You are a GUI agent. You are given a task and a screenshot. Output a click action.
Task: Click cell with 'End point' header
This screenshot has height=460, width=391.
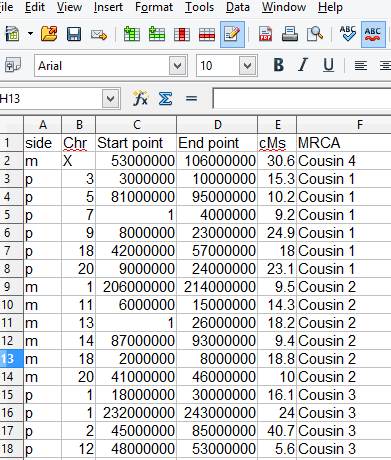coord(217,143)
